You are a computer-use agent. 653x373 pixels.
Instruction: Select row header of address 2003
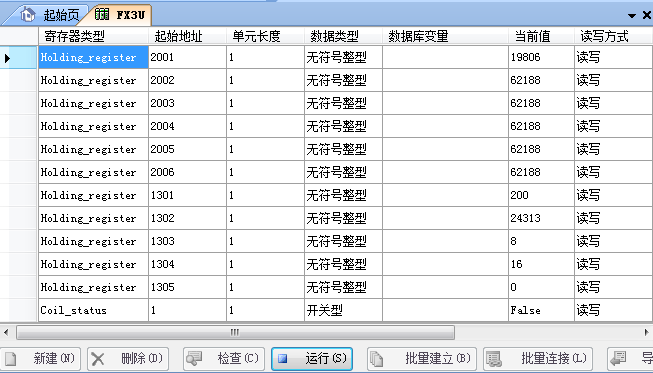click(x=19, y=103)
